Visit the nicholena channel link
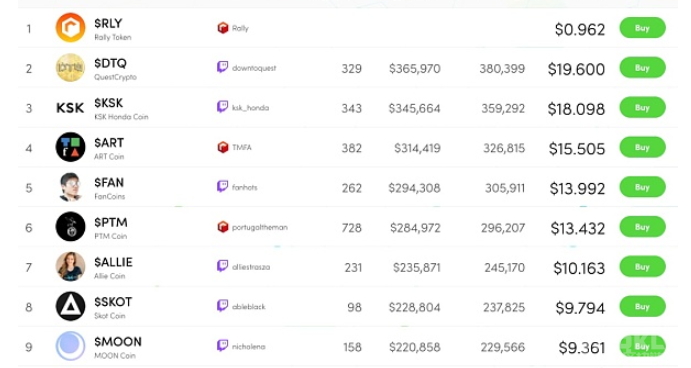This screenshot has width=691, height=368. 249,347
